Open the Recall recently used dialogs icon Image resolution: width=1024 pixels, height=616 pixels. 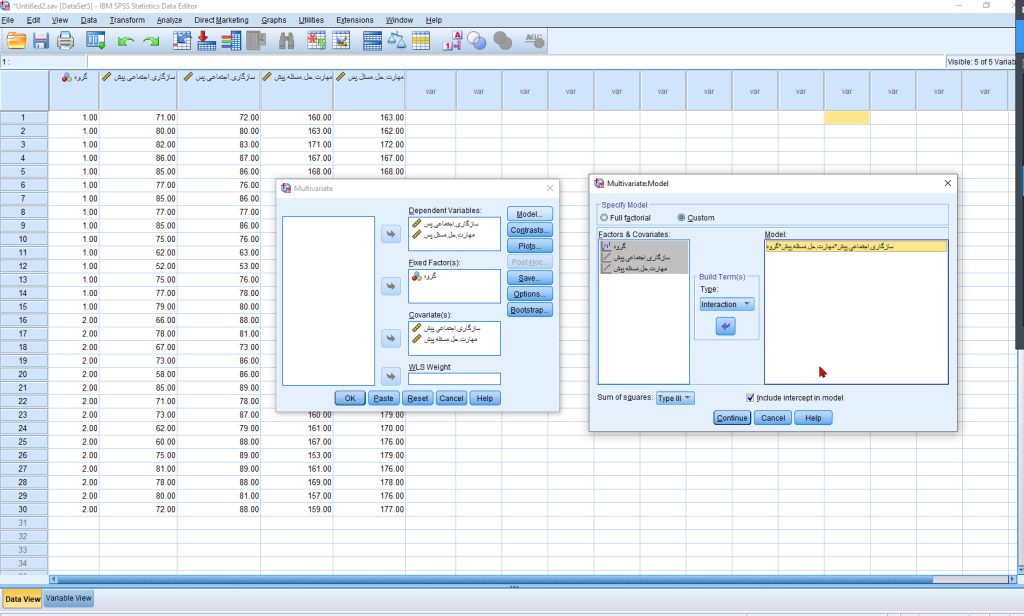tap(95, 41)
